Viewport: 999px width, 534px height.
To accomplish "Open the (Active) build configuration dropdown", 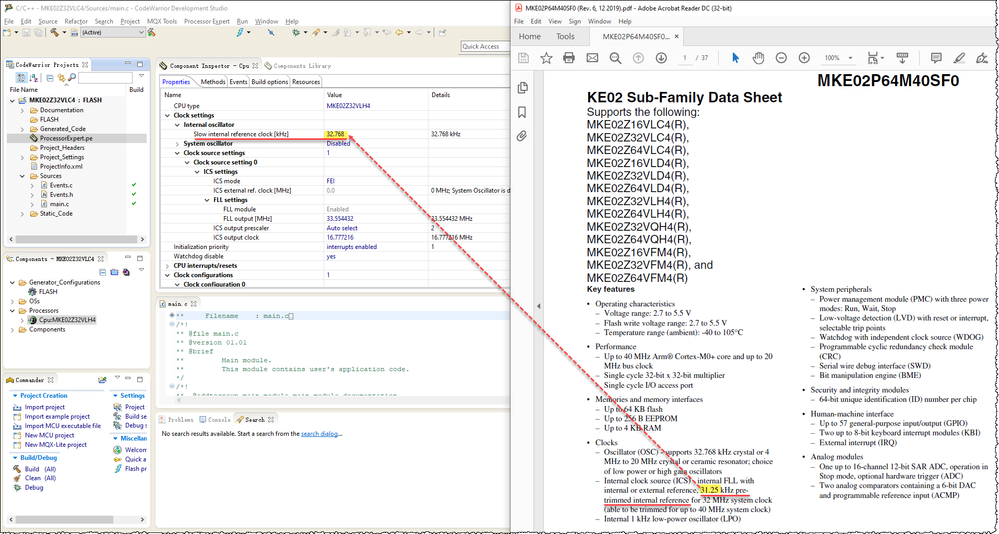I will [x=113, y=32].
